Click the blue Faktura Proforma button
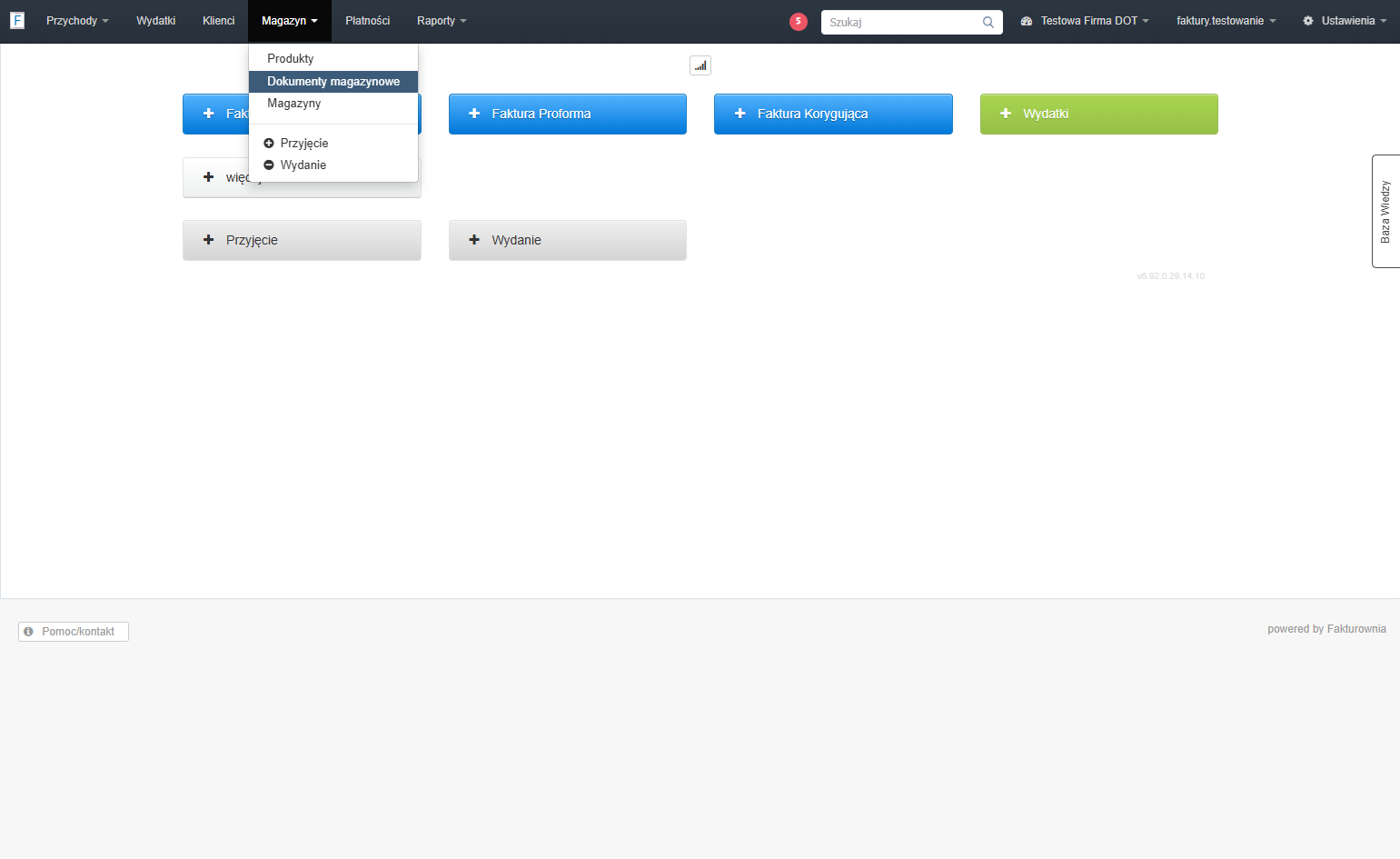This screenshot has width=1400, height=859. [x=568, y=114]
